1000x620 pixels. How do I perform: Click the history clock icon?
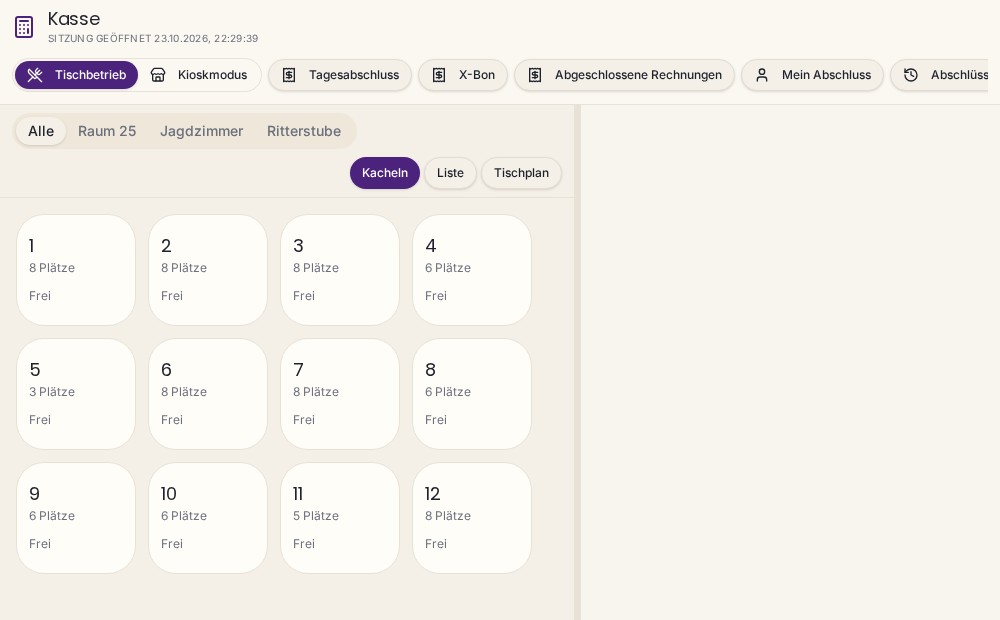(x=911, y=75)
